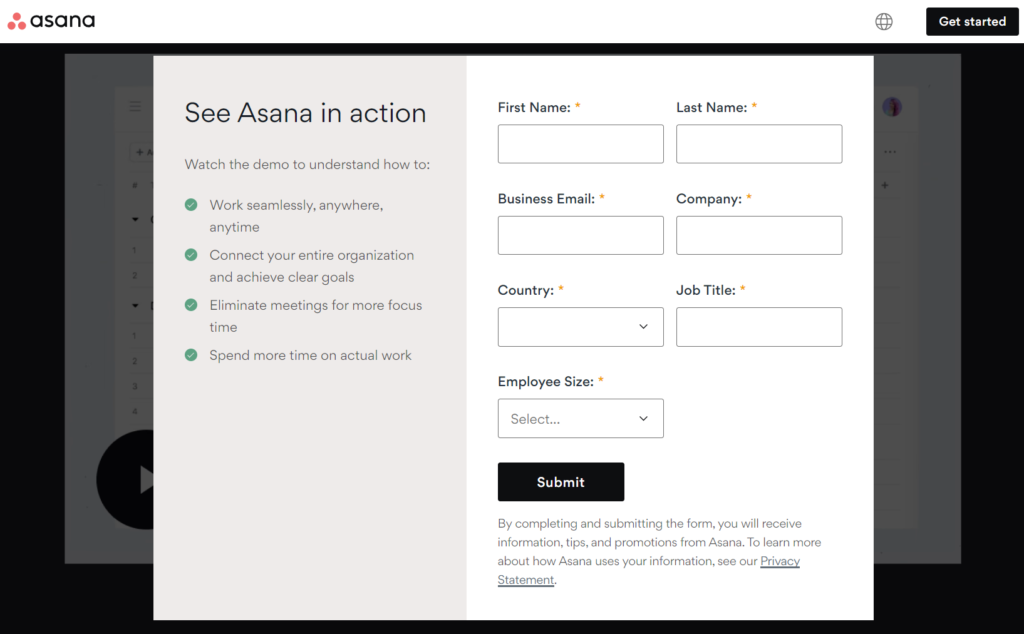Play the background demo video

(127, 479)
